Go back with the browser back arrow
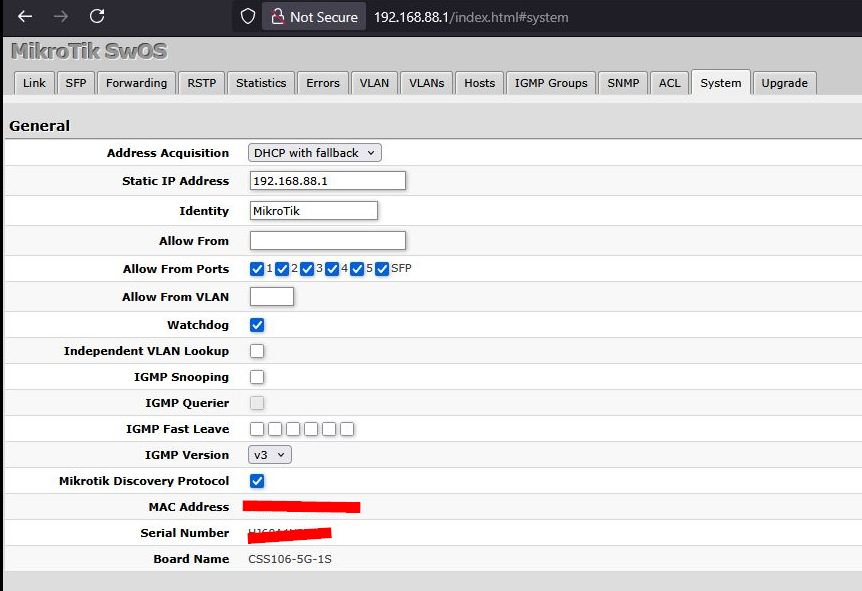 (25, 16)
